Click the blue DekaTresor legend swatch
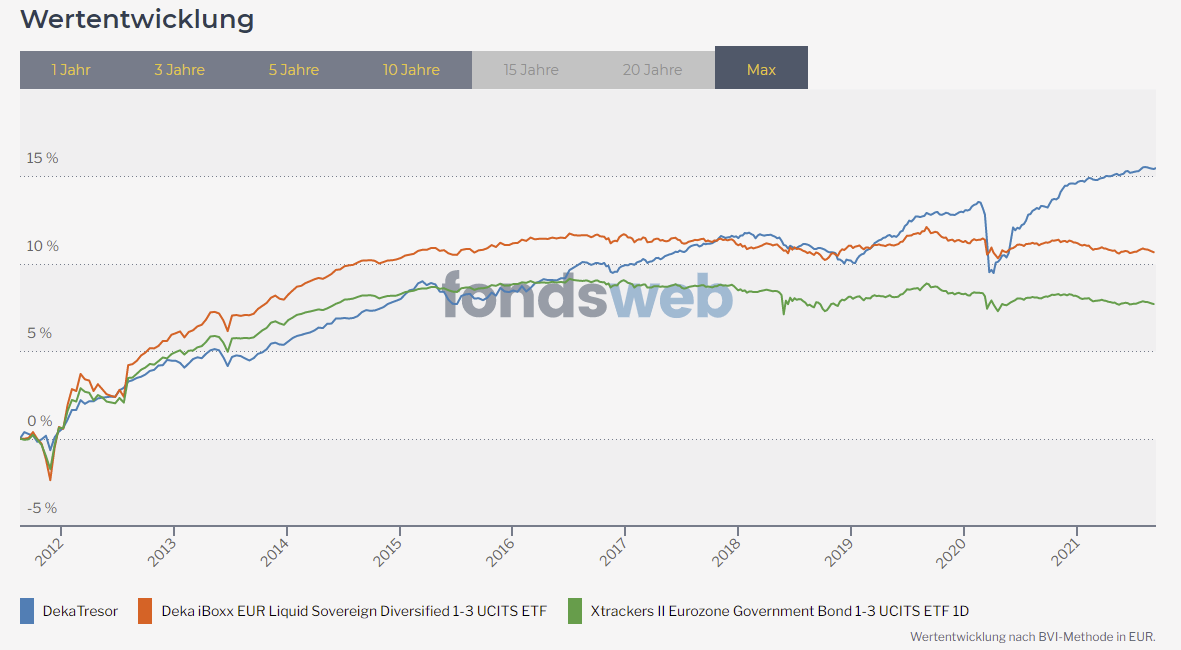This screenshot has height=650, width=1181. pyautogui.click(x=27, y=611)
